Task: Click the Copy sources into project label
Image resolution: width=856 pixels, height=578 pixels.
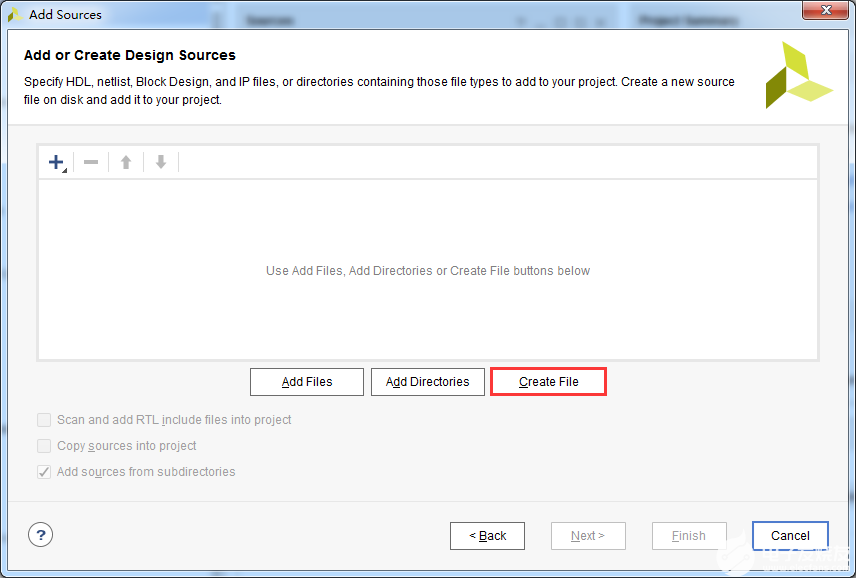Action: coord(127,446)
